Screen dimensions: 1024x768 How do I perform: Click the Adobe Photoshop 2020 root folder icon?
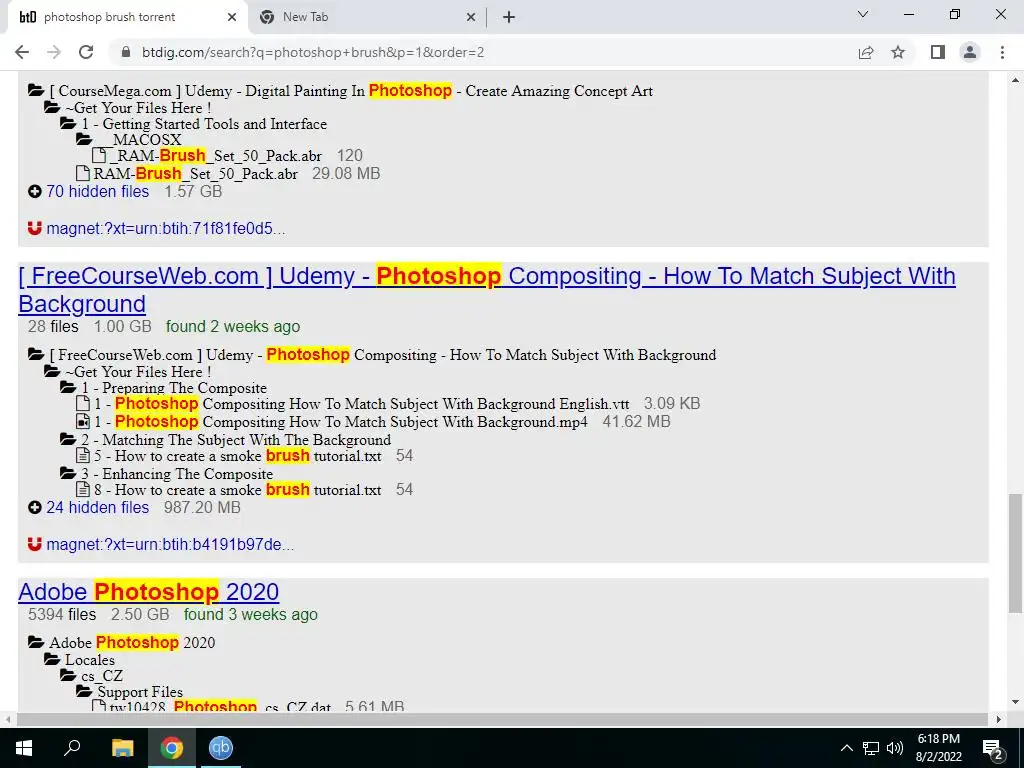pos(36,642)
